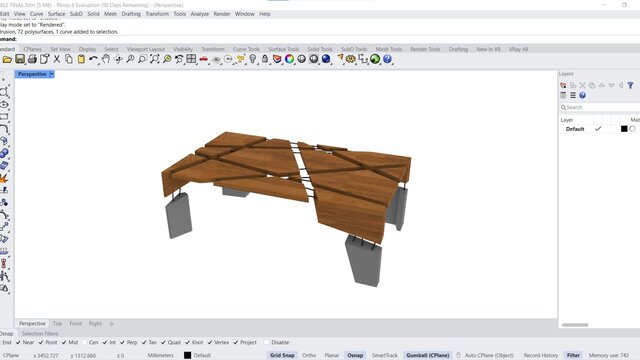Click the light bulb Hide objects icon
640x360 pixels.
(x=253, y=59)
